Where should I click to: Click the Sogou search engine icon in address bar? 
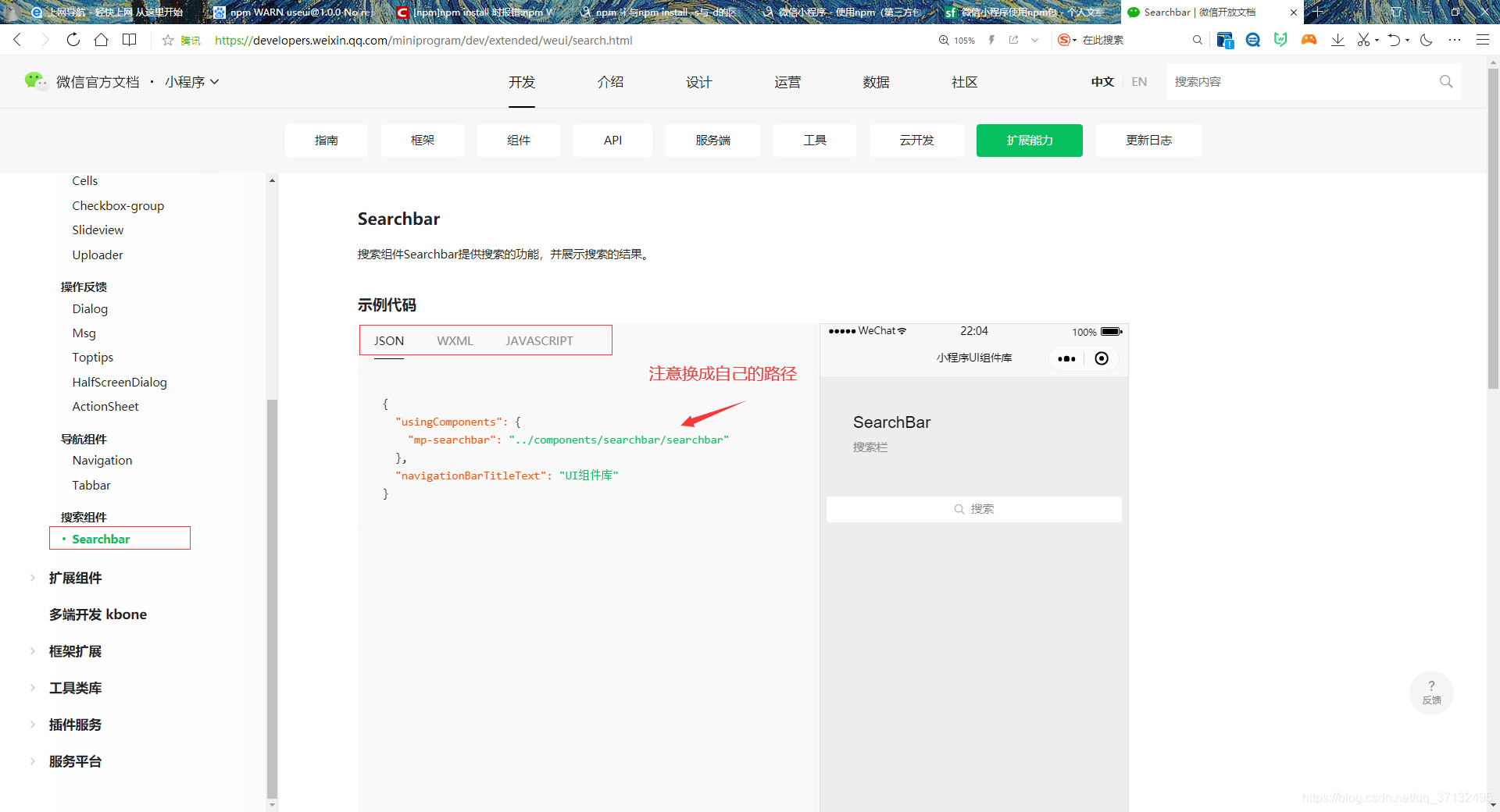(x=1064, y=40)
